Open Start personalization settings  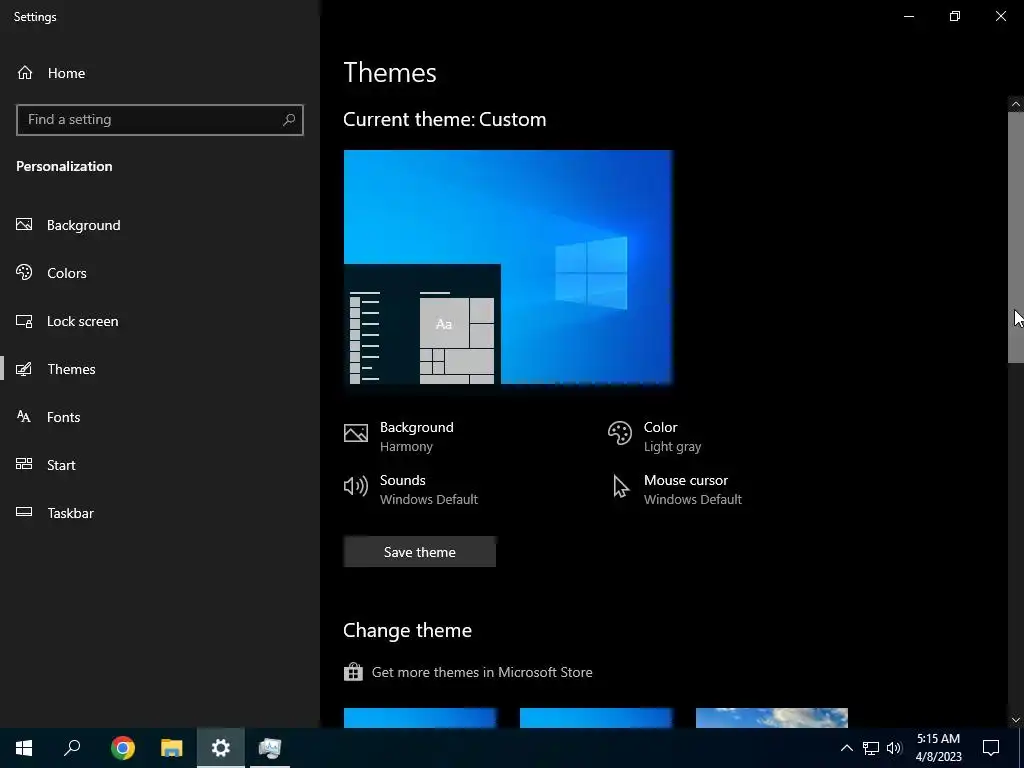click(x=61, y=465)
